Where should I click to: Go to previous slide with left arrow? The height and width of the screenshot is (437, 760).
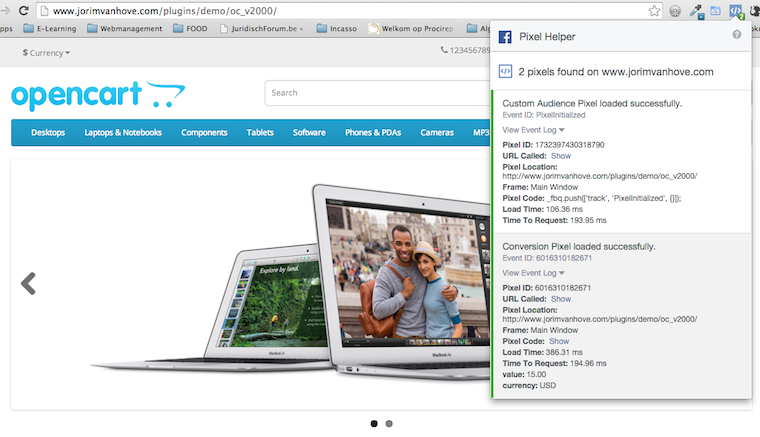tap(29, 283)
